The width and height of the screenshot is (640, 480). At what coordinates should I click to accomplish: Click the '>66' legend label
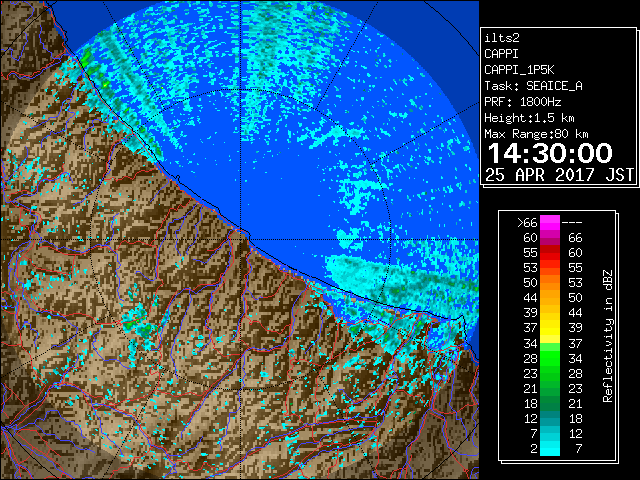(x=527, y=223)
